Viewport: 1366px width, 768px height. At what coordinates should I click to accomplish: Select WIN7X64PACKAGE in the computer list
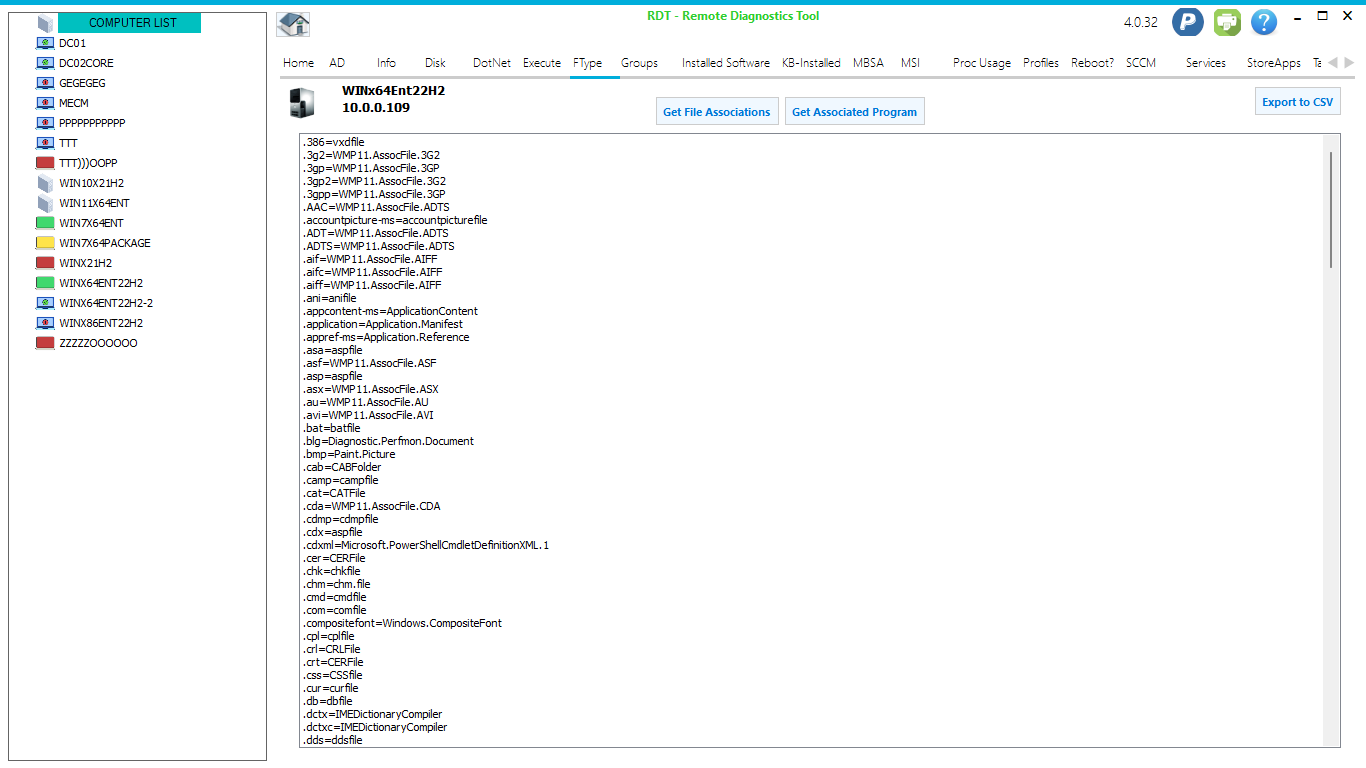[105, 243]
